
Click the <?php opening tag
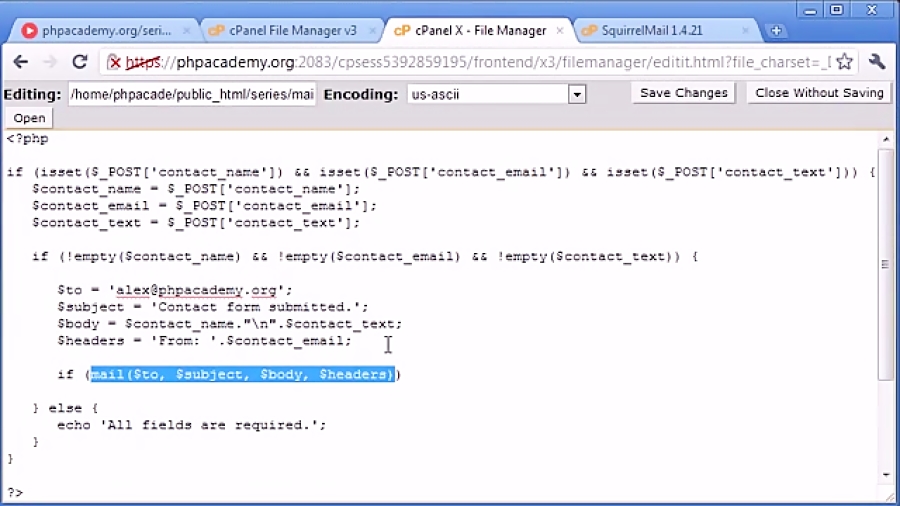pyautogui.click(x=28, y=139)
